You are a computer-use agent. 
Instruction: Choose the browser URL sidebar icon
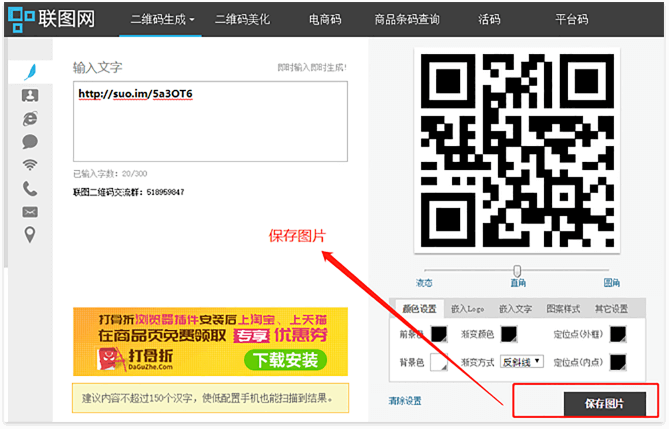30,118
